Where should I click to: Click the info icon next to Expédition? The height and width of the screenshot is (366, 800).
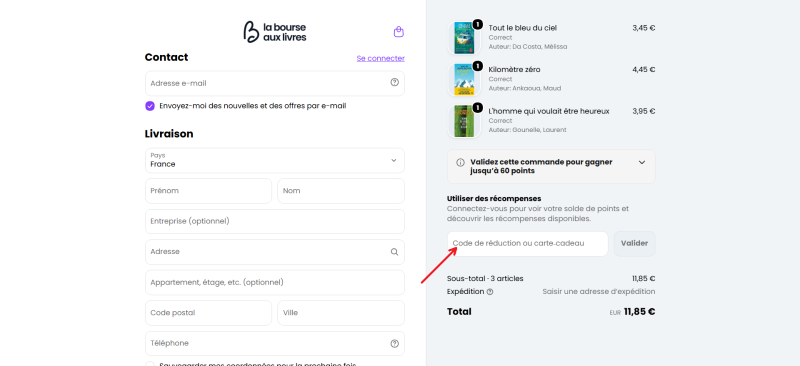click(490, 292)
